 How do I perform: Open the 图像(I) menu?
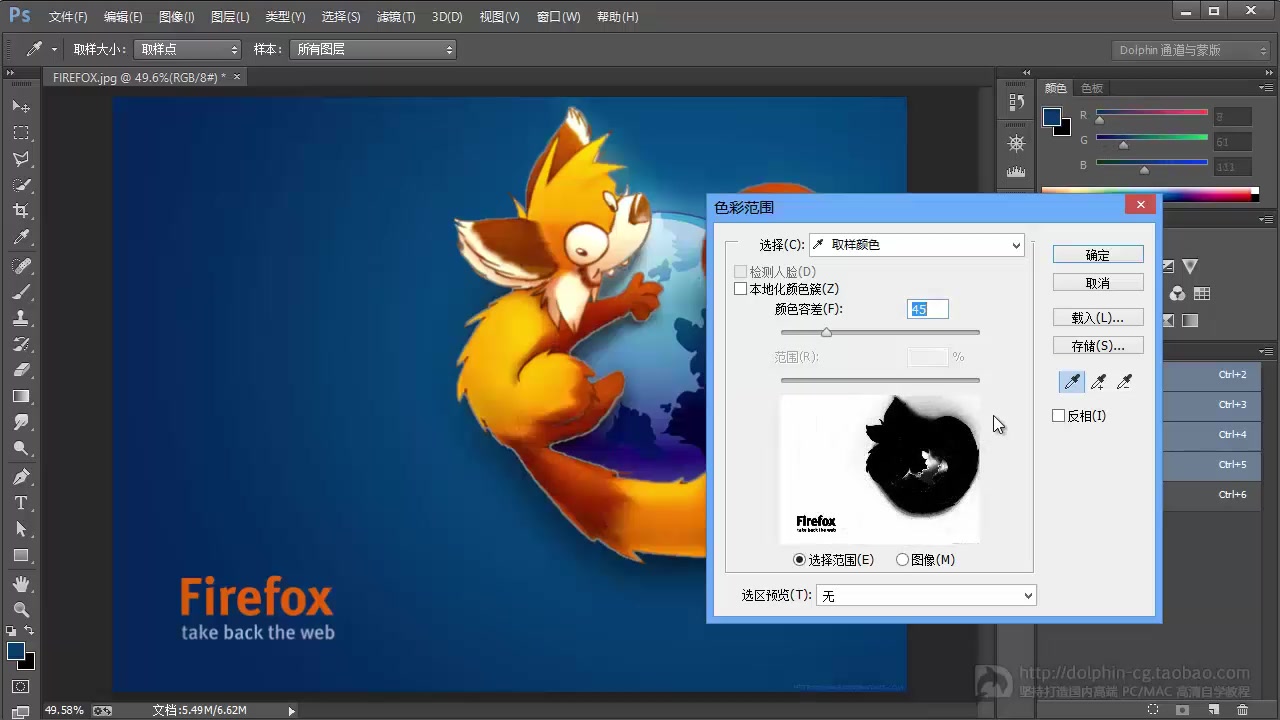[x=177, y=17]
